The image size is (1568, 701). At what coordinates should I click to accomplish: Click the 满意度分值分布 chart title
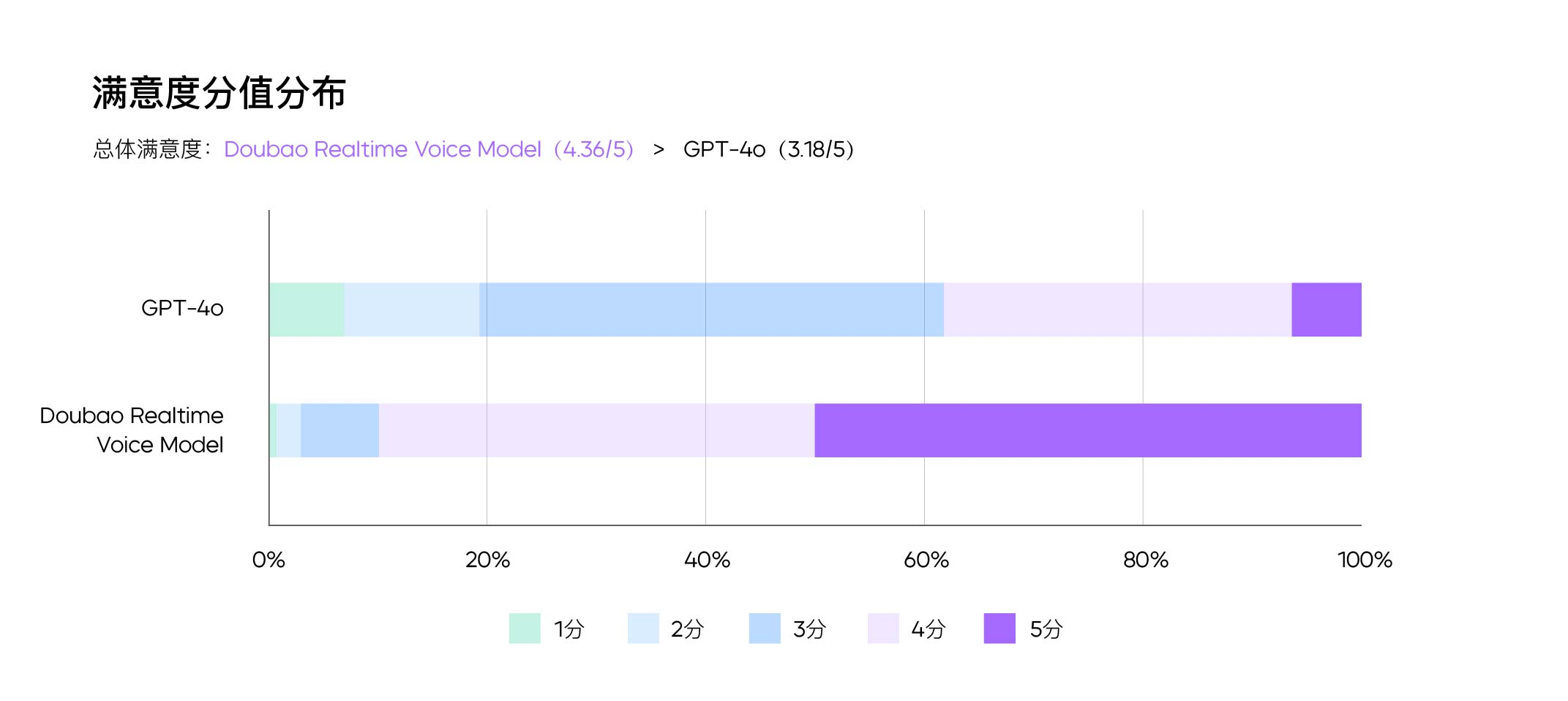point(219,93)
